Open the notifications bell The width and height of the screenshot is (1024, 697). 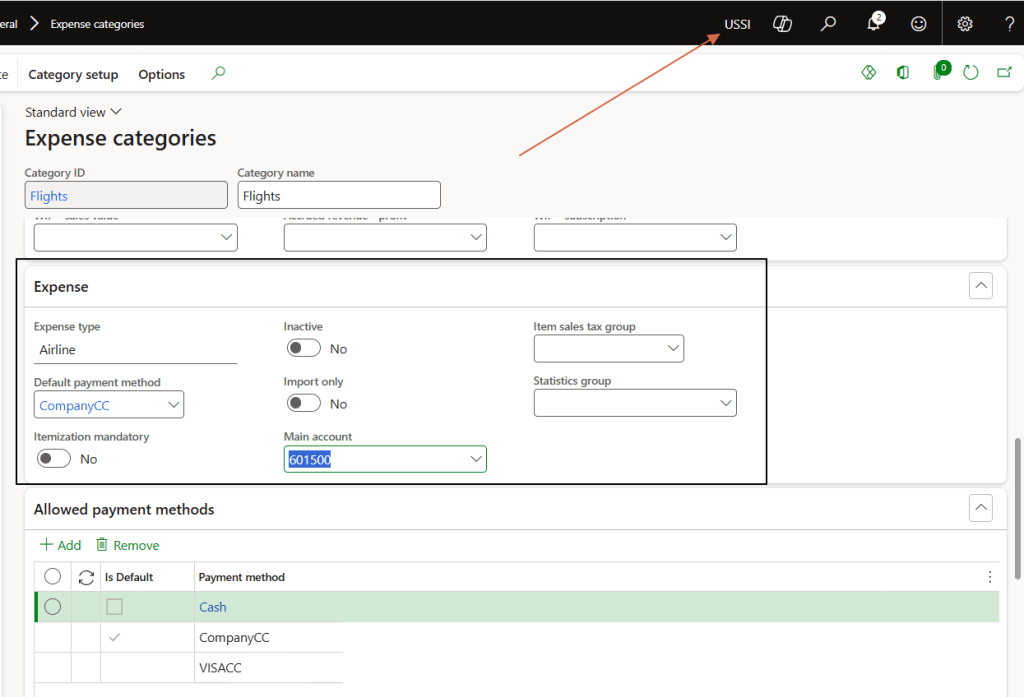875,24
